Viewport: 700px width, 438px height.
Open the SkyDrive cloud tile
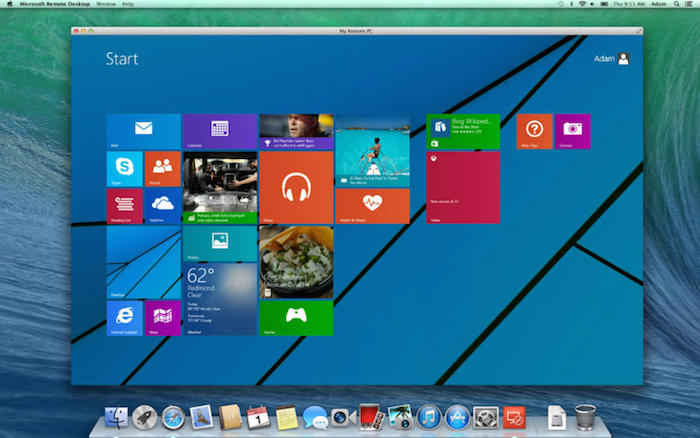(x=162, y=206)
